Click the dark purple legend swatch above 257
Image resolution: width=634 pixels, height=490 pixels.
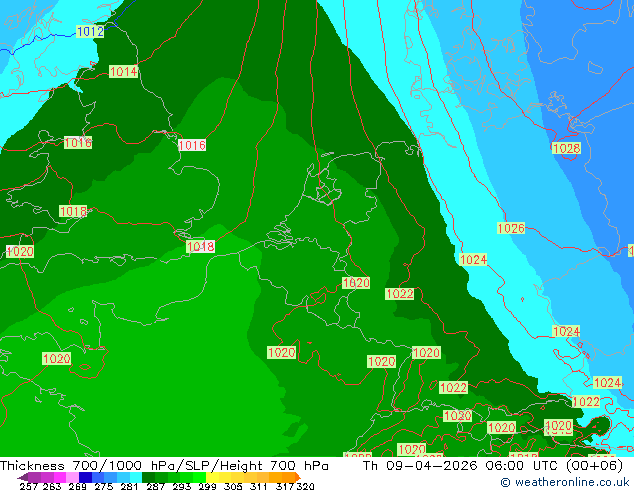[35, 477]
